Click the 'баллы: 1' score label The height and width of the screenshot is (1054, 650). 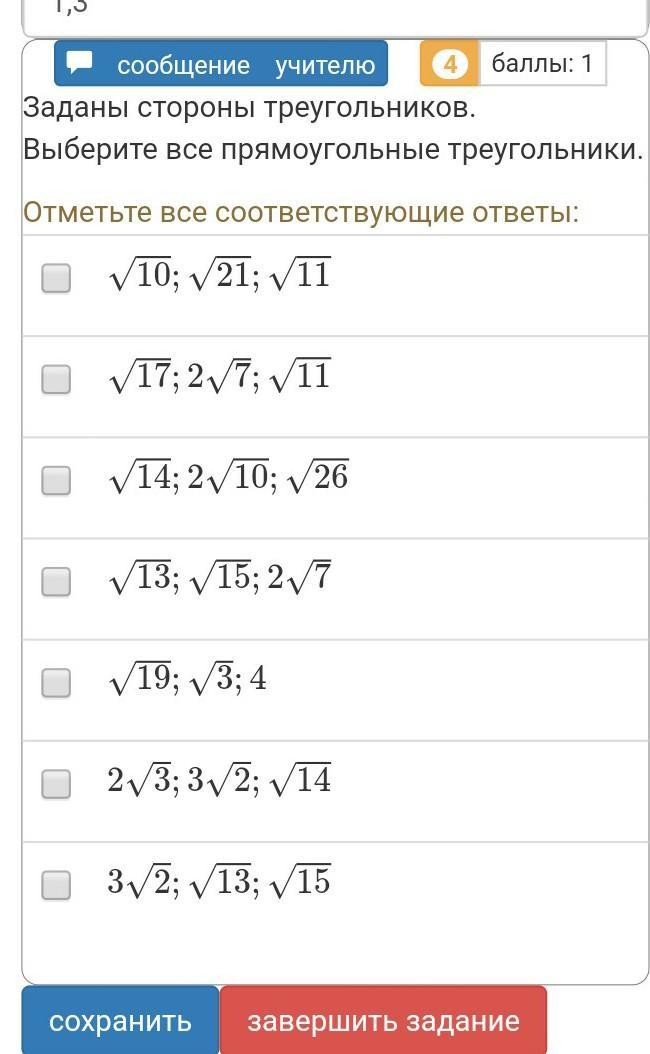coord(542,64)
